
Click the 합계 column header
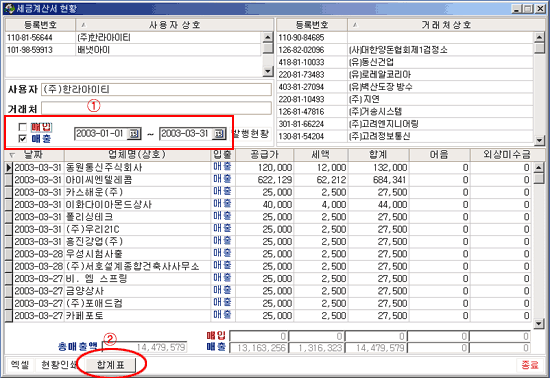[x=378, y=155]
